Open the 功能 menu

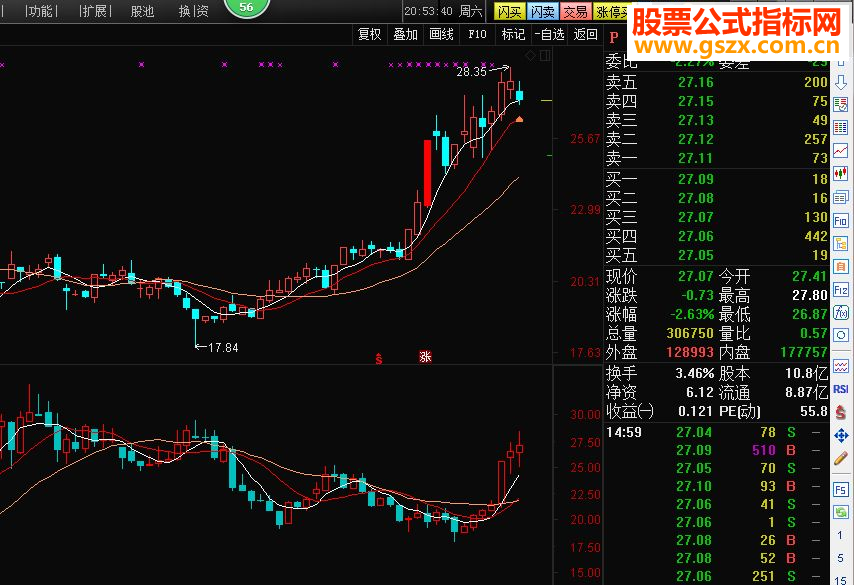[41, 11]
